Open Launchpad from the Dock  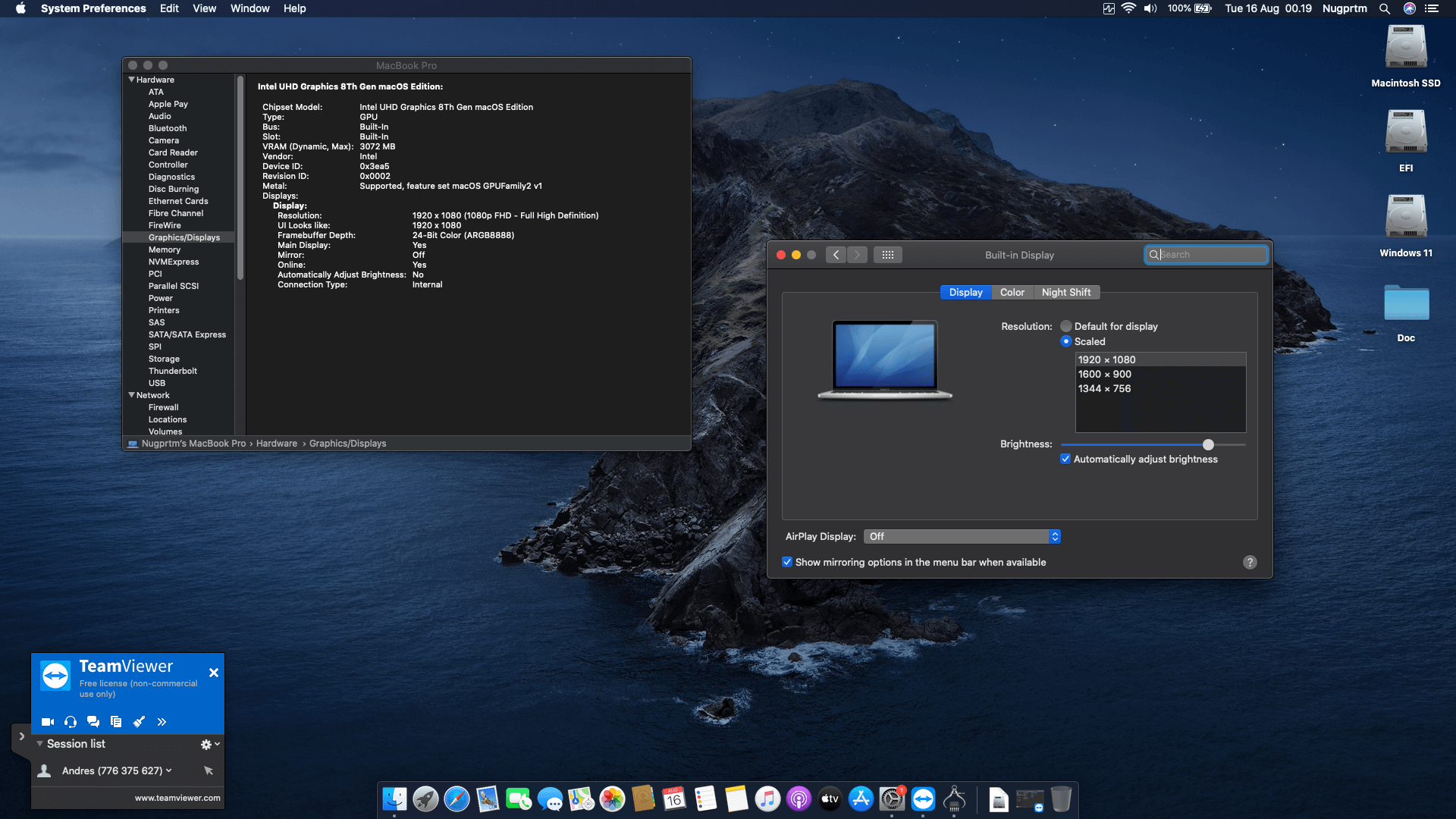pyautogui.click(x=425, y=799)
